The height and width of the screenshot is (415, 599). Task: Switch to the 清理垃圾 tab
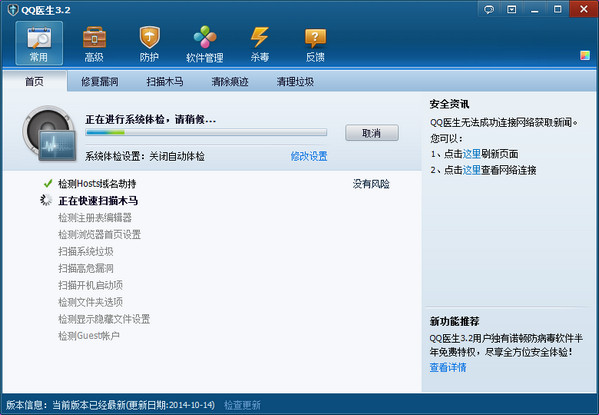click(295, 81)
